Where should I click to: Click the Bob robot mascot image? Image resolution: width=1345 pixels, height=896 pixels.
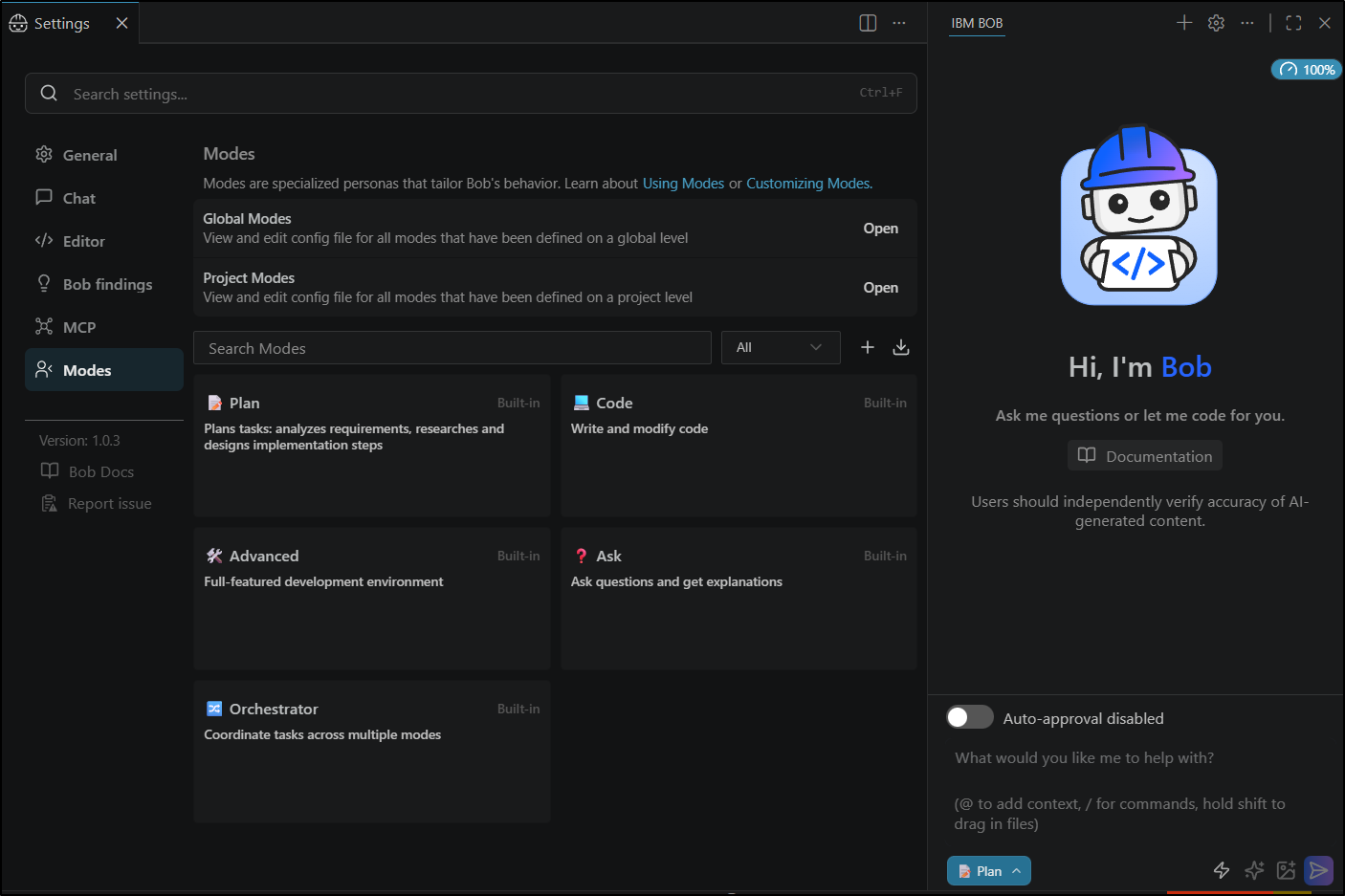tap(1139, 216)
